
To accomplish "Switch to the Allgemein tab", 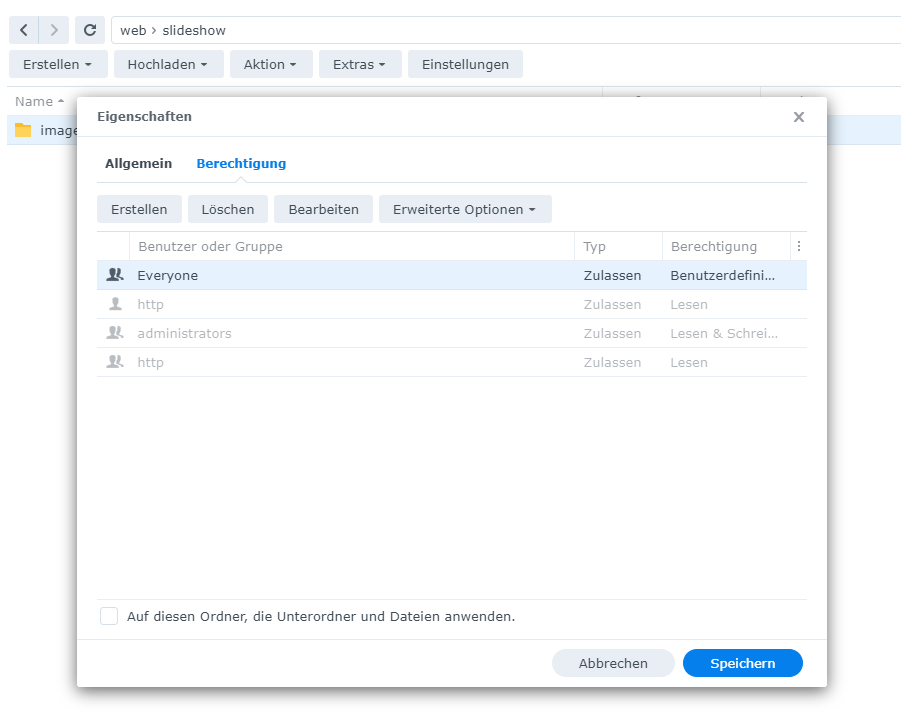I will (x=138, y=163).
